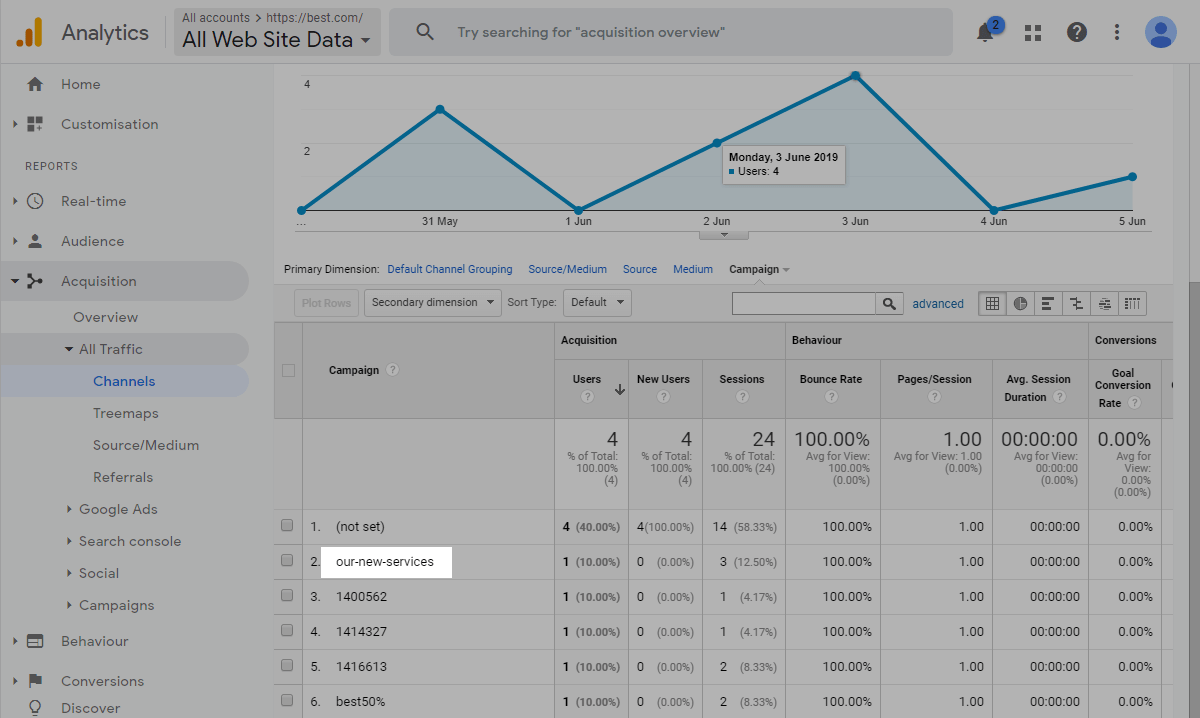
Task: Open the Help question mark icon
Action: click(x=1077, y=32)
